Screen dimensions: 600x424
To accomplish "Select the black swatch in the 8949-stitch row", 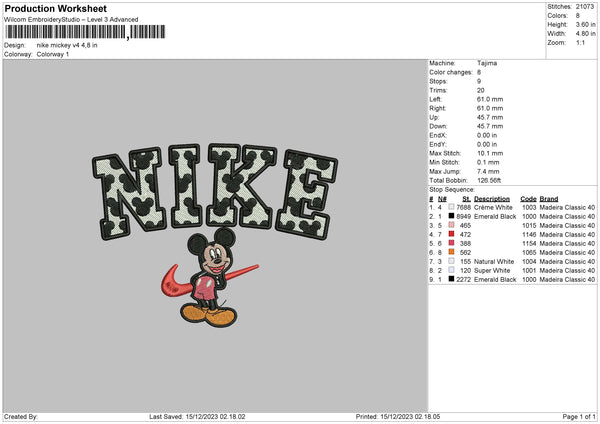I will 451,216.
